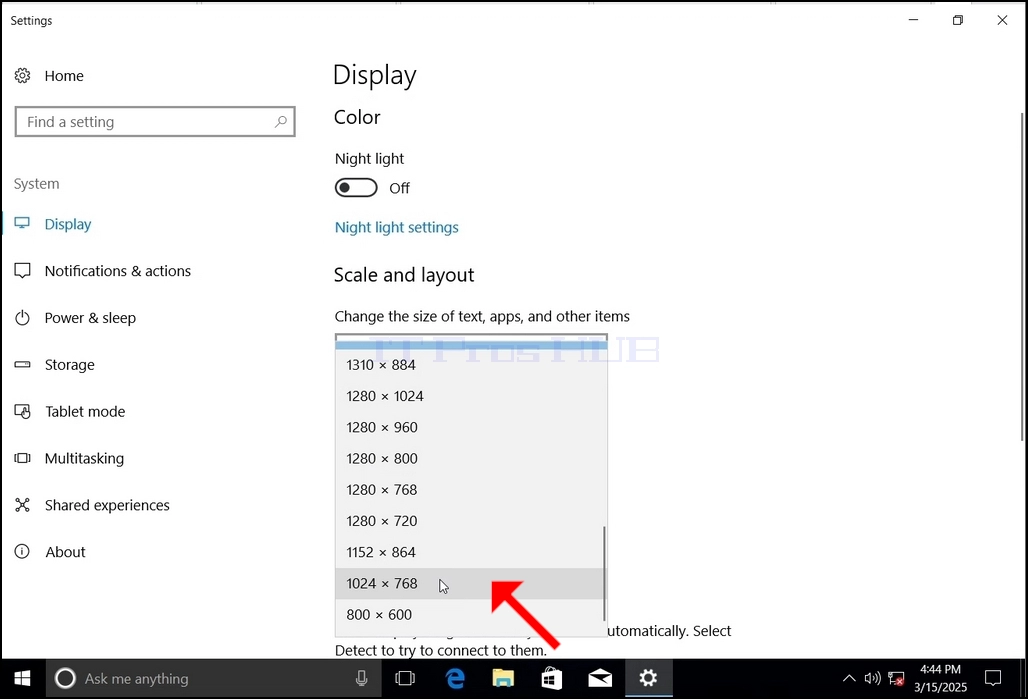1028x699 pixels.
Task: Open the Store app on taskbar
Action: pos(551,679)
